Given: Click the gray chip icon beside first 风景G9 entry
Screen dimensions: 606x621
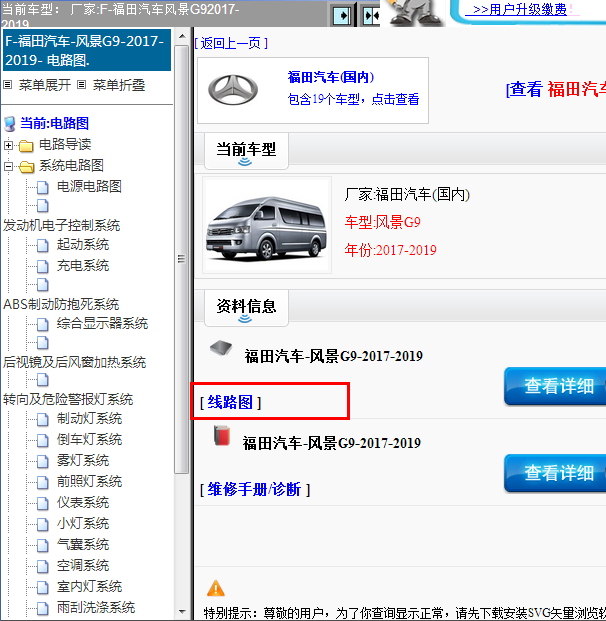Looking at the screenshot, I should 221,348.
